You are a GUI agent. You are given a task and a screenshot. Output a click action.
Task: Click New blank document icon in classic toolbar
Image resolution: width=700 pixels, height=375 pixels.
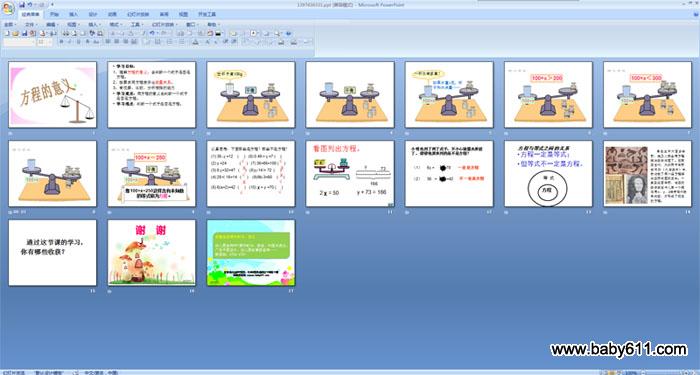pyautogui.click(x=7, y=33)
